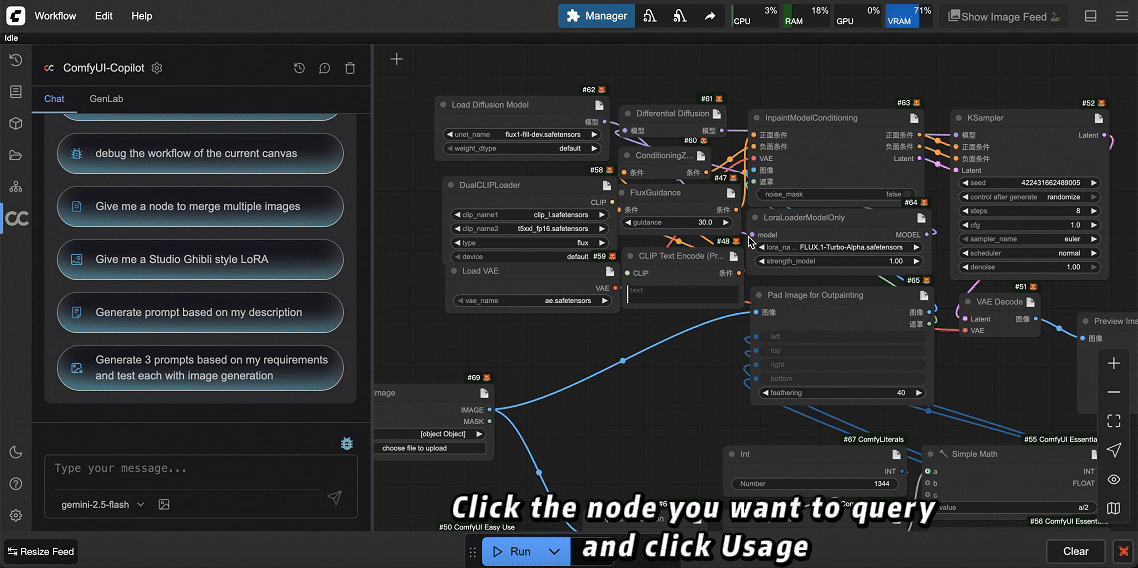Screen dimensions: 1138x568
Task: Select 'Give me a Studio Ghibli style LoRA'
Action: coord(200,259)
